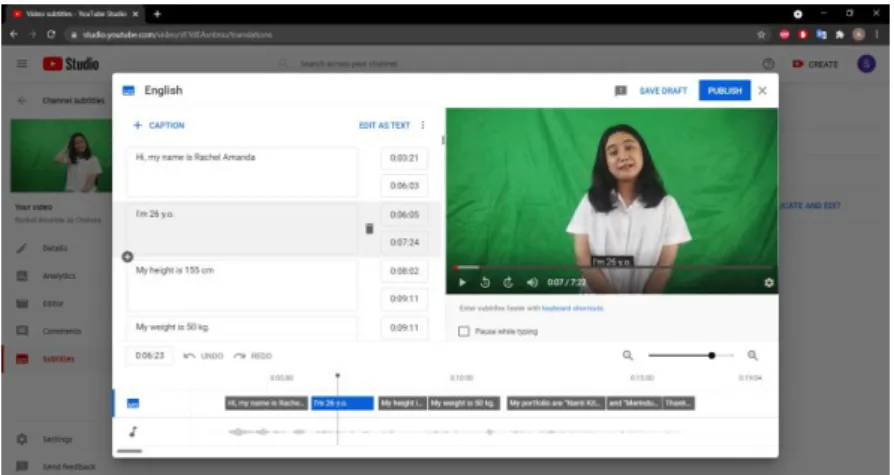Select timeline block "My portfolio are..."
The image size is (894, 475).
[x=556, y=403]
